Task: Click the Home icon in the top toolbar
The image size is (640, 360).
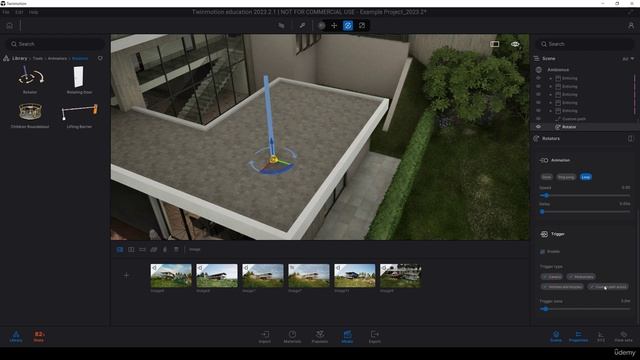Action: pyautogui.click(x=9, y=26)
